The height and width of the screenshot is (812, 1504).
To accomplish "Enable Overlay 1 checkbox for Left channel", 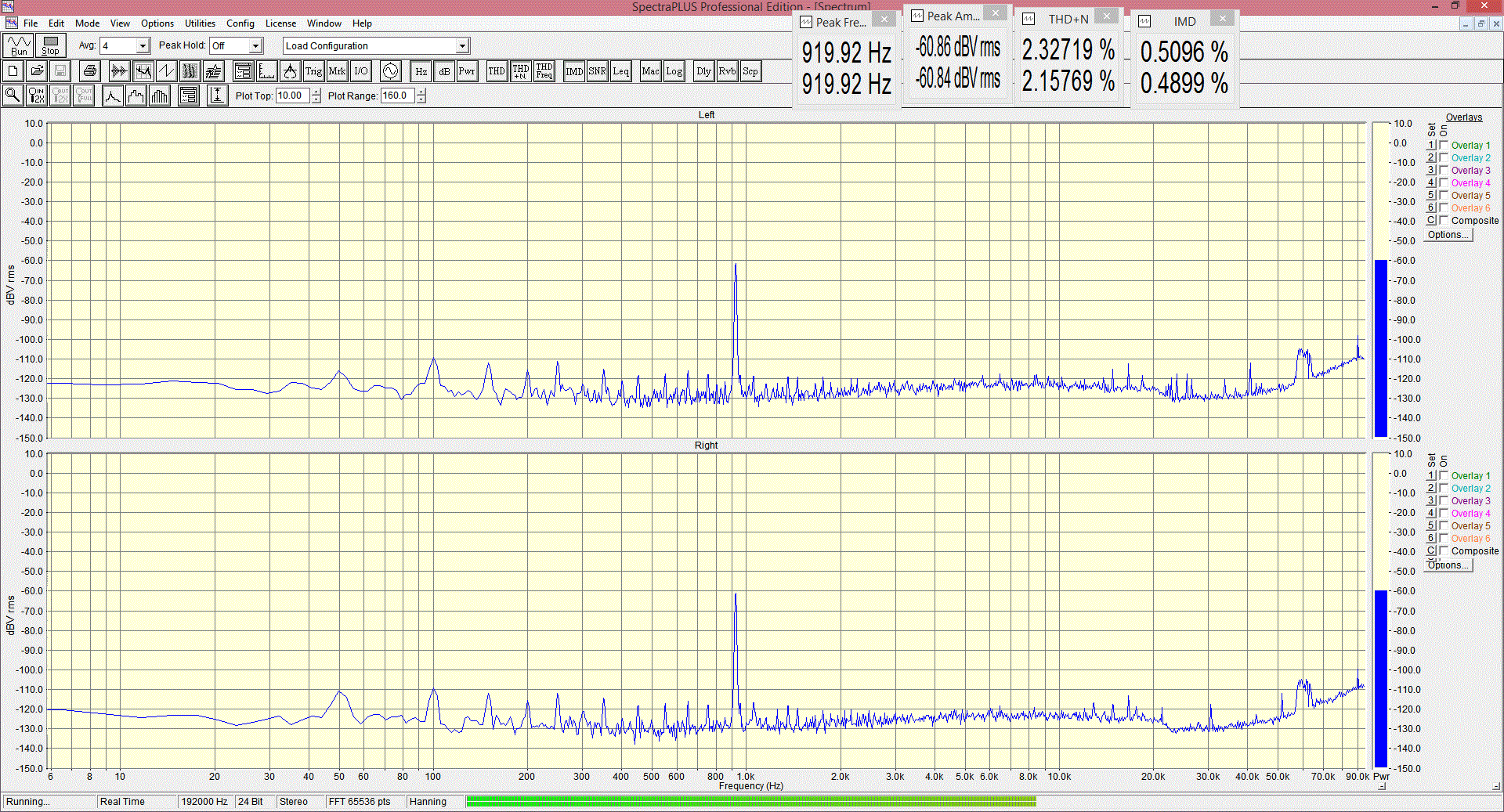I will tap(1444, 145).
